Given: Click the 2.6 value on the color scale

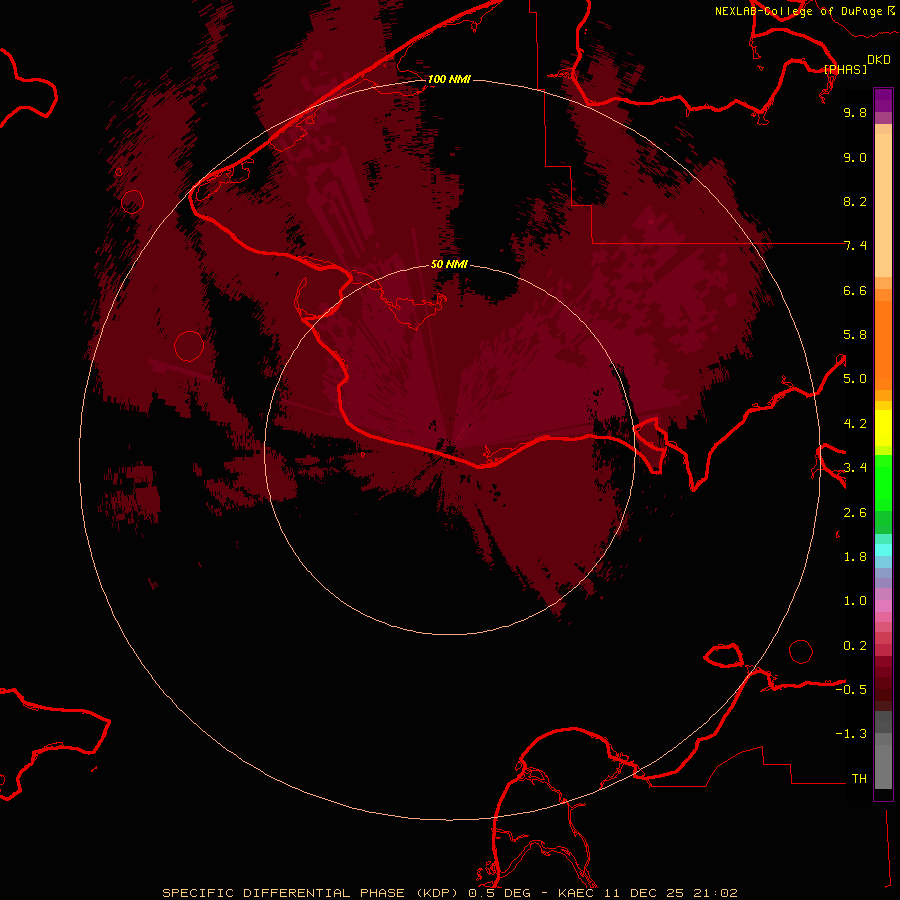Looking at the screenshot, I should click(855, 513).
